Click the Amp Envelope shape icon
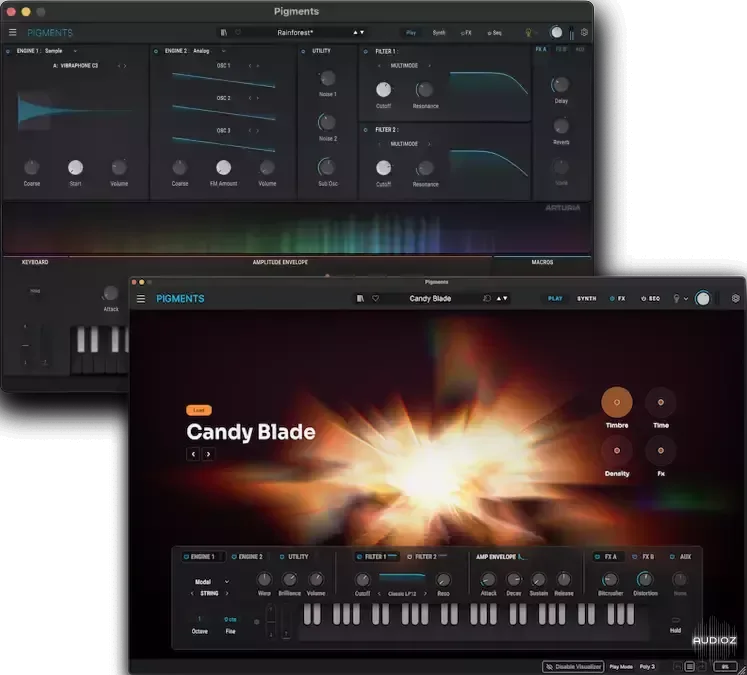The width and height of the screenshot is (747, 675). (x=523, y=556)
